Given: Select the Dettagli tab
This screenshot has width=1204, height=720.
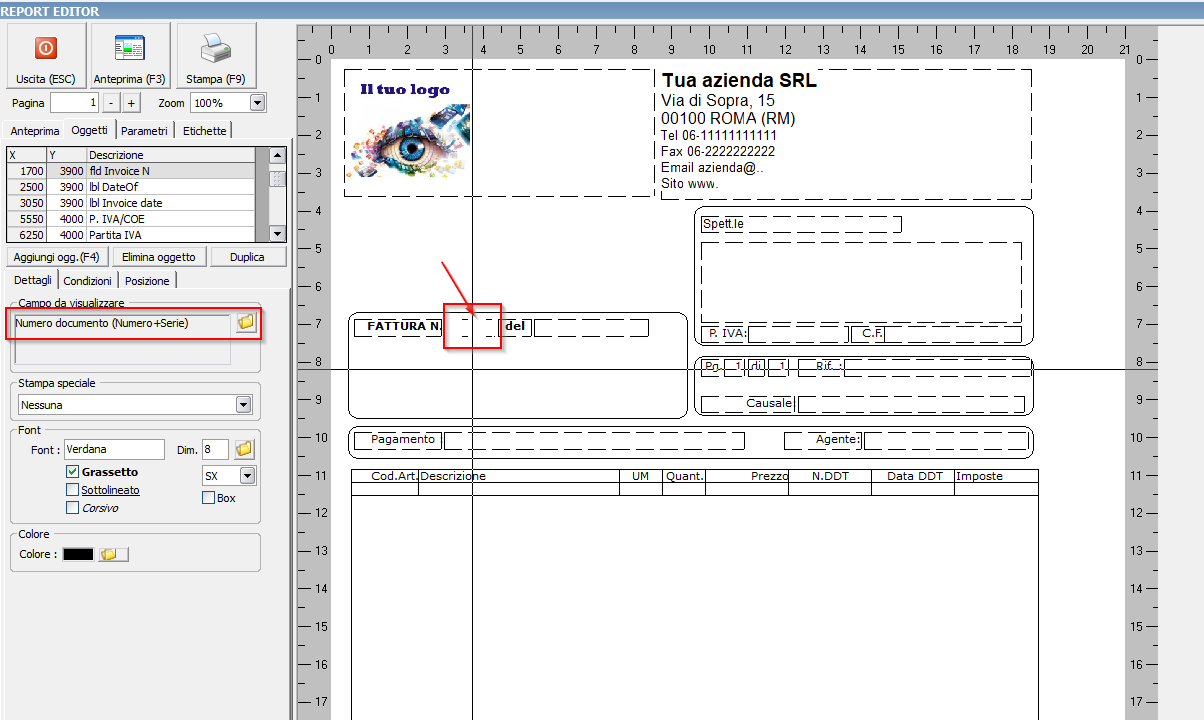Looking at the screenshot, I should pyautogui.click(x=33, y=280).
